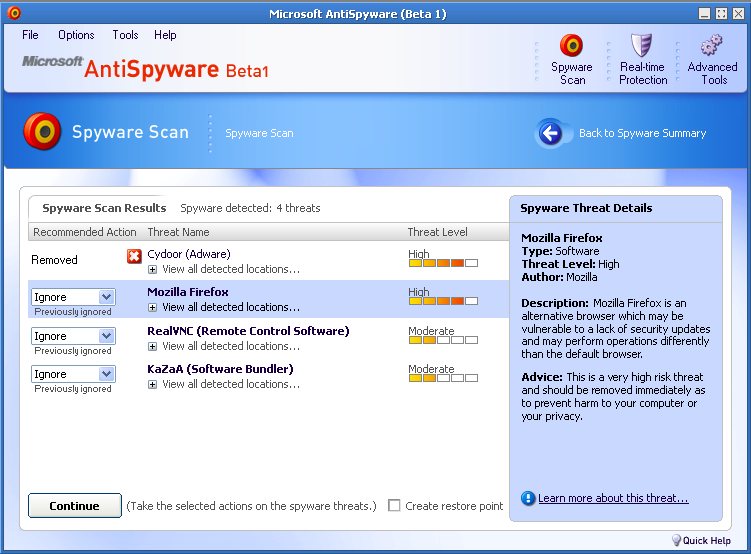Image resolution: width=751 pixels, height=554 pixels.
Task: Open Real-time Protection shield icon
Action: pyautogui.click(x=642, y=46)
